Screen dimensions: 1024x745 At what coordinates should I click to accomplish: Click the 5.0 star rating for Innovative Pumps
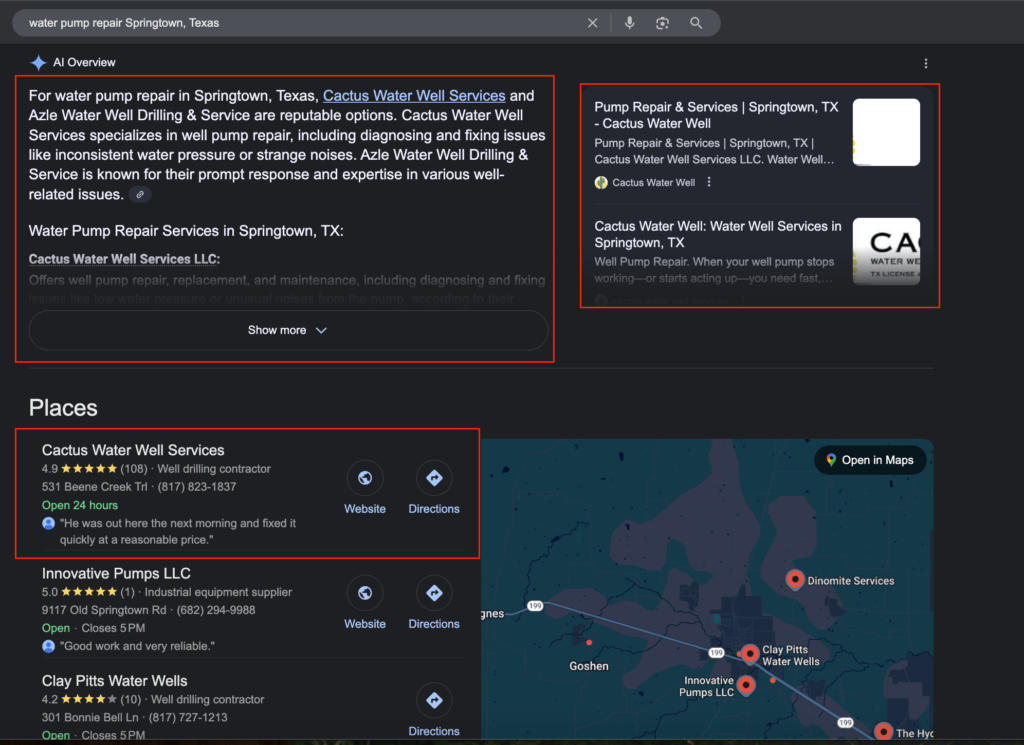coord(88,592)
